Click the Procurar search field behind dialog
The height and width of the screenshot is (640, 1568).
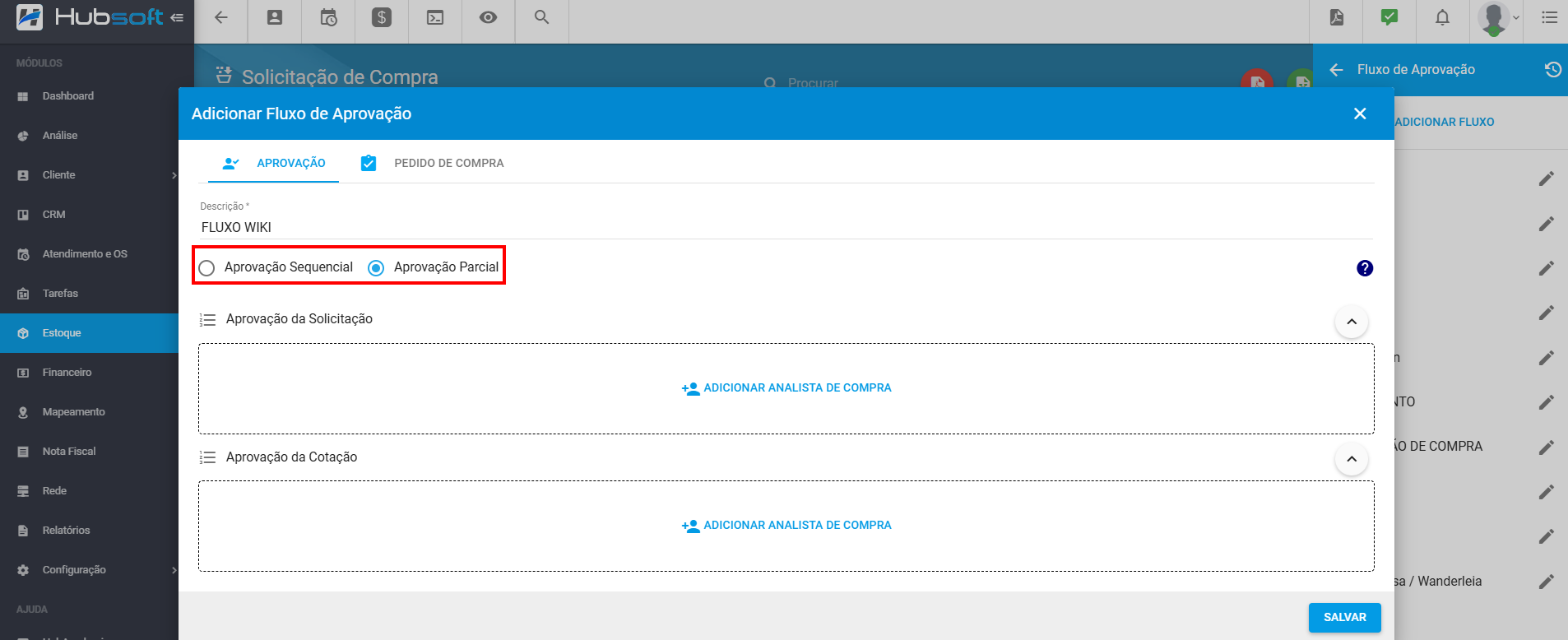(813, 82)
